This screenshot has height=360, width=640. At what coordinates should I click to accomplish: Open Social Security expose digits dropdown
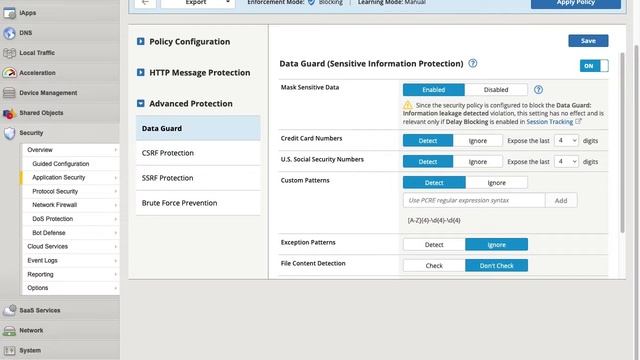pos(566,162)
